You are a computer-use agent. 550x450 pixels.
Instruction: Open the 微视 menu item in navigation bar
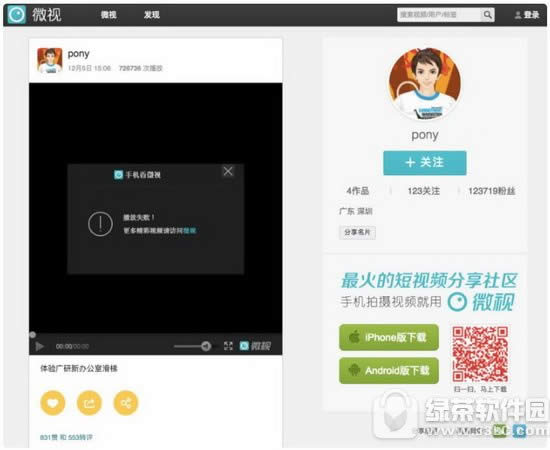109,15
